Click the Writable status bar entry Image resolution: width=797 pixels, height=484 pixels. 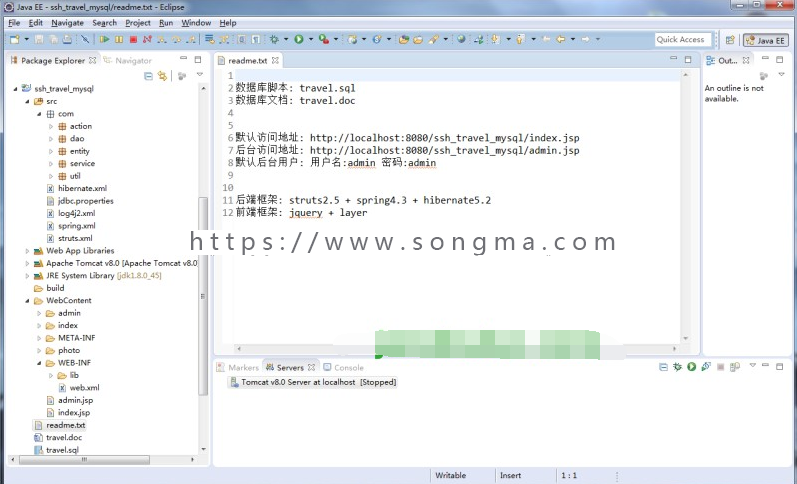click(450, 475)
